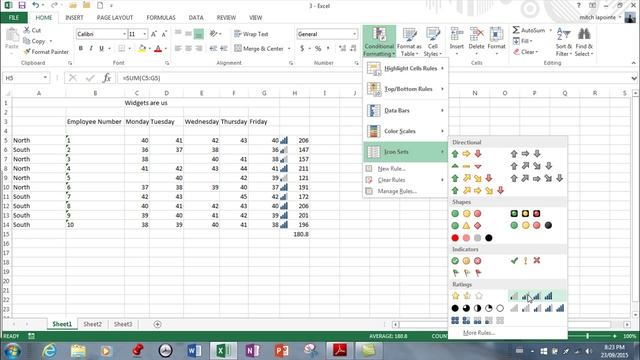The image size is (640, 360).
Task: Choose the 3 Stars rating set
Action: [x=467, y=296]
